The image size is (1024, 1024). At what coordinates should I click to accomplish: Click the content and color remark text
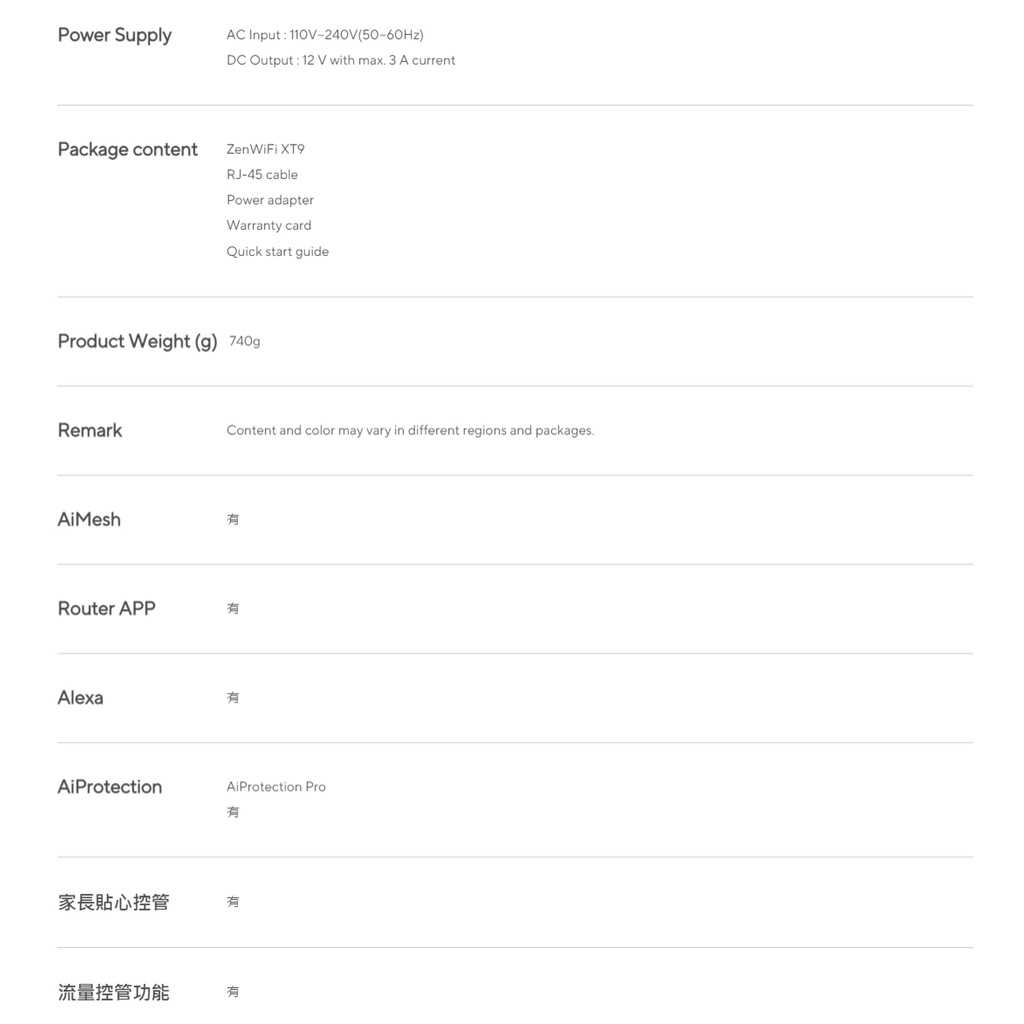click(x=410, y=430)
